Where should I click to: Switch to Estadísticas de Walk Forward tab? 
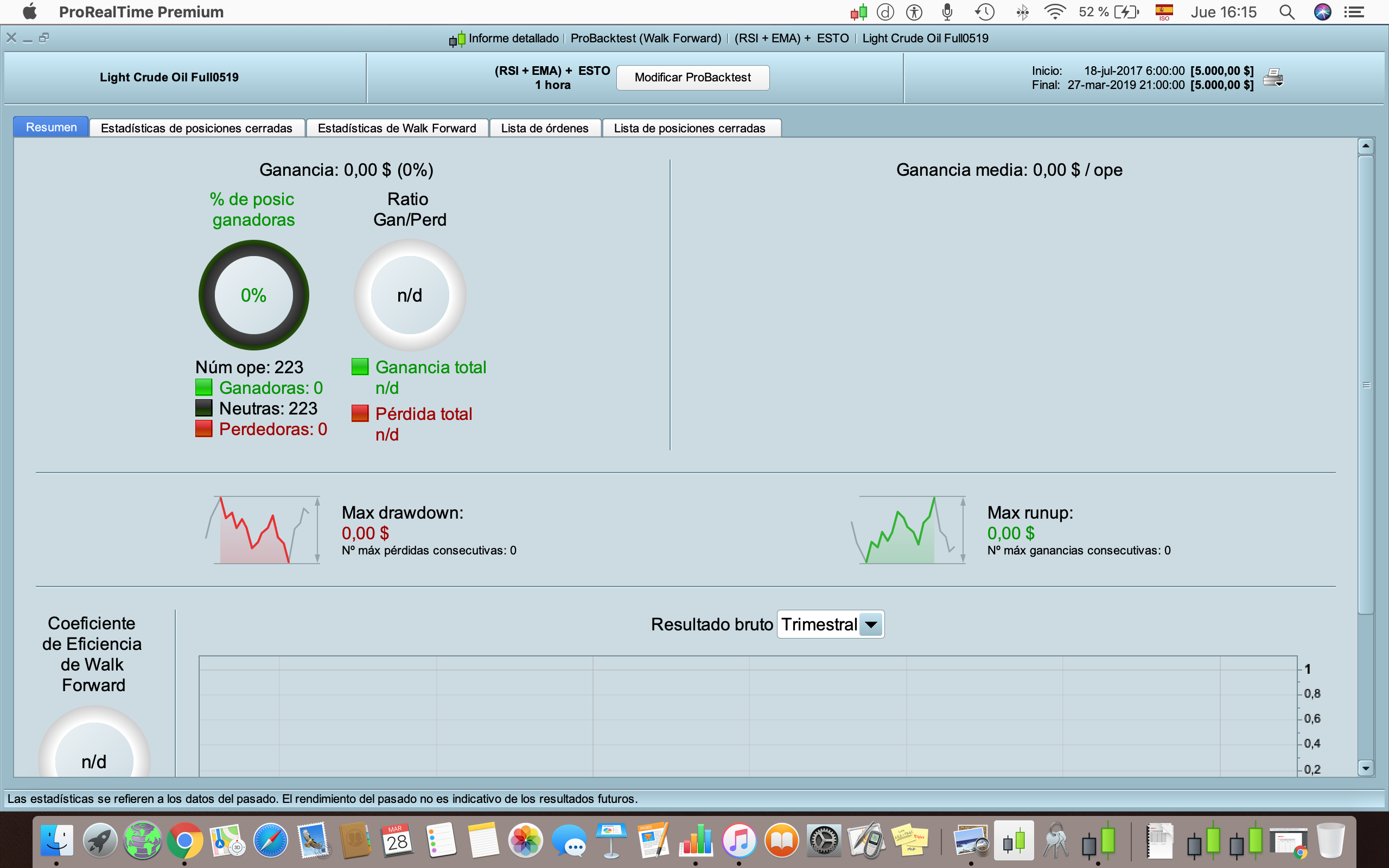tap(397, 128)
